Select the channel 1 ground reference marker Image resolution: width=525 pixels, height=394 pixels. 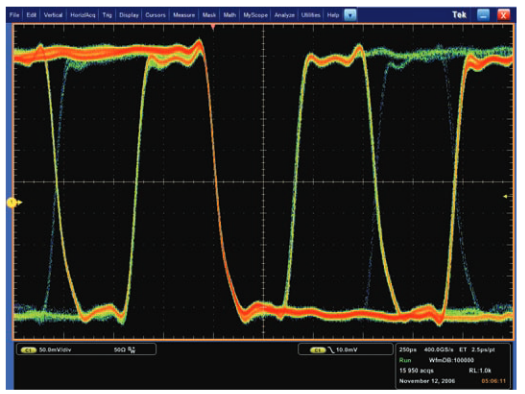pos(13,202)
